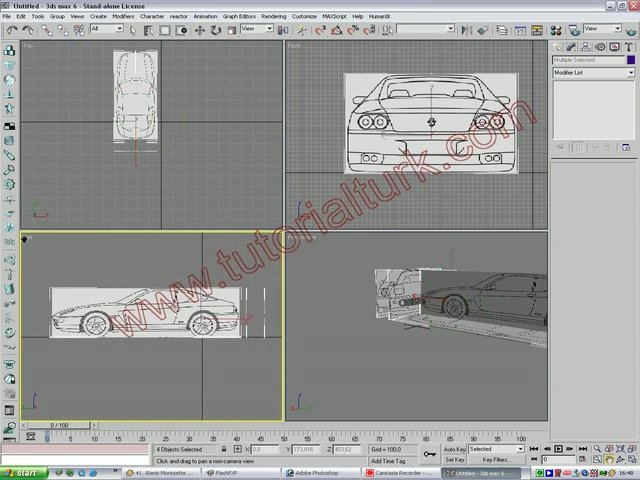Open the Customize menu

(x=304, y=17)
